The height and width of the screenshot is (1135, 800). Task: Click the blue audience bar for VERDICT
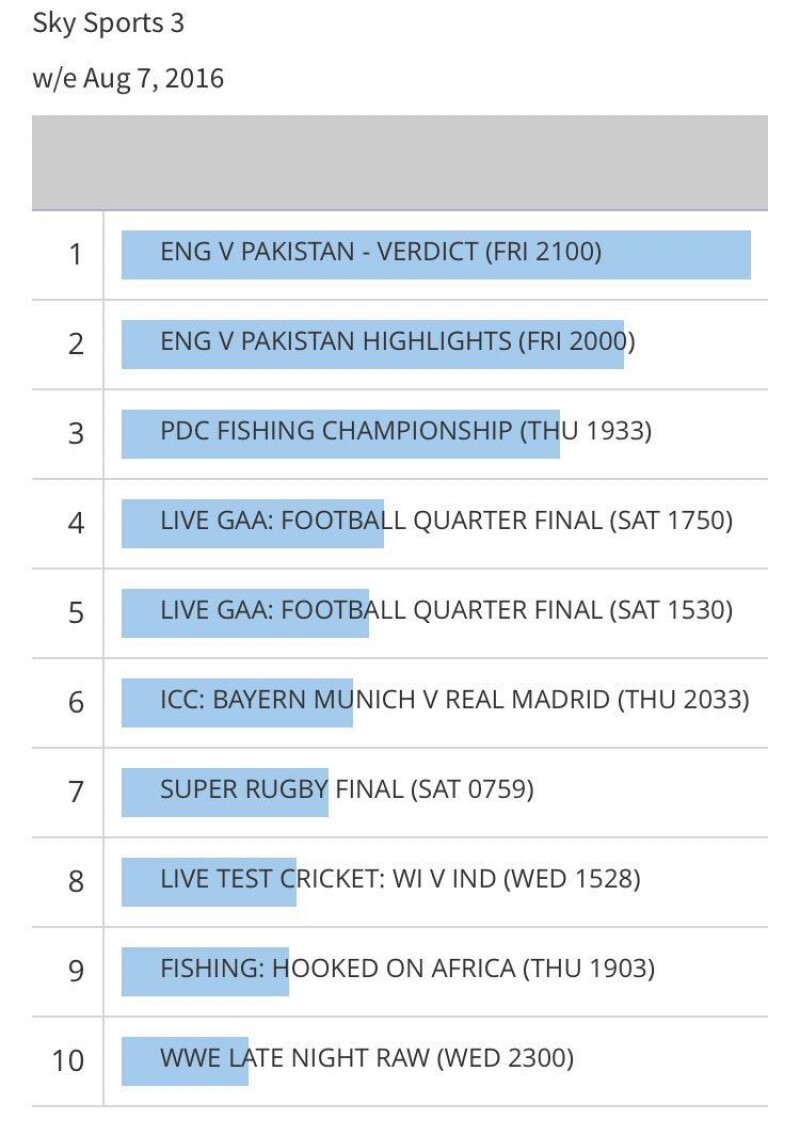pyautogui.click(x=436, y=255)
